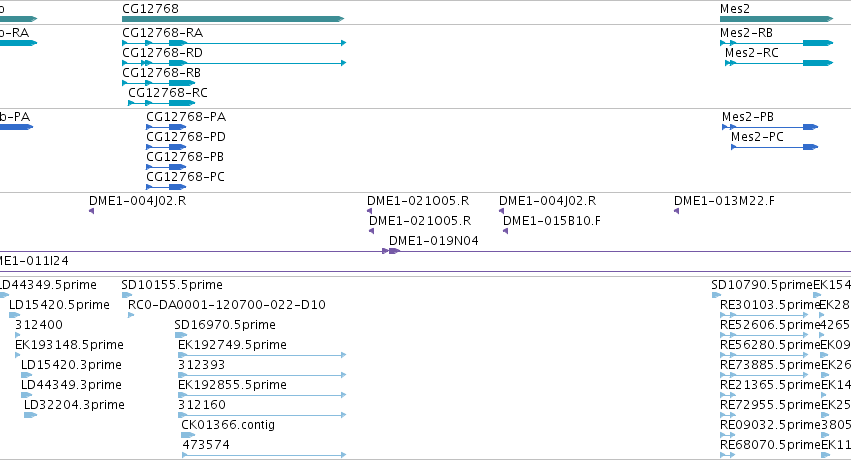Click the DME1-015B10.F arrow marker
The image size is (851, 460).
(506, 231)
